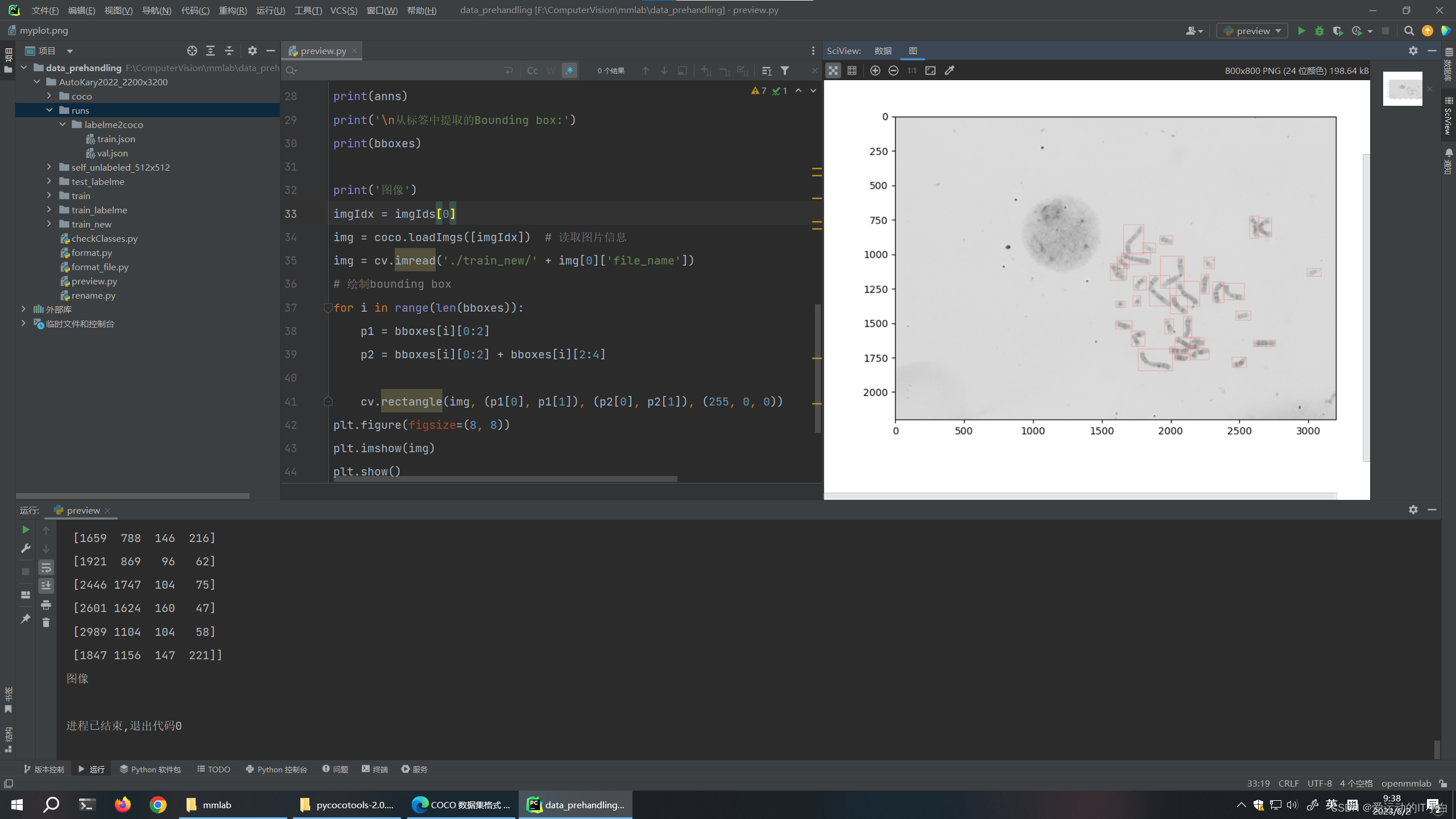
Task: Toggle the regex search option
Action: pyautogui.click(x=569, y=71)
